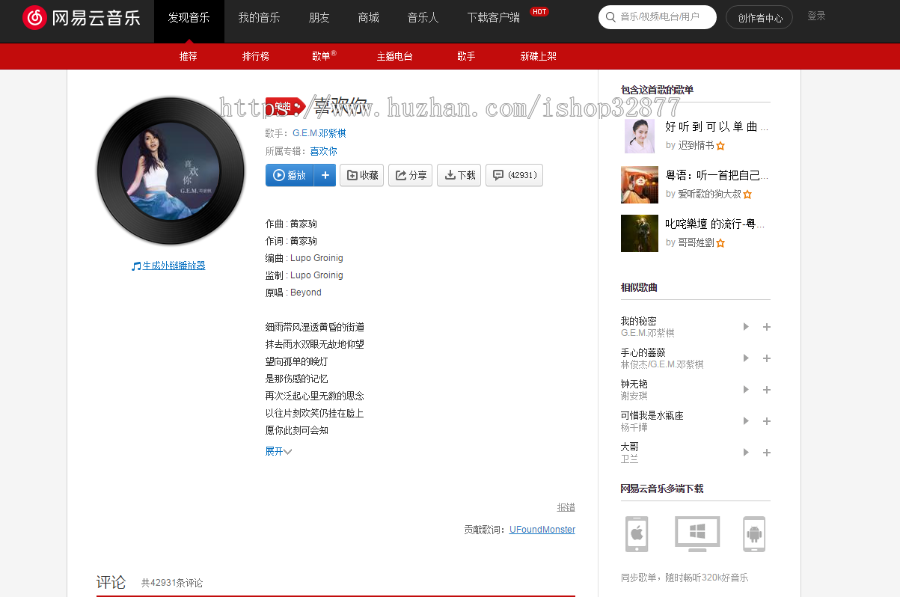Play similar song 我的秘密
The width and height of the screenshot is (900, 597).
tap(746, 327)
